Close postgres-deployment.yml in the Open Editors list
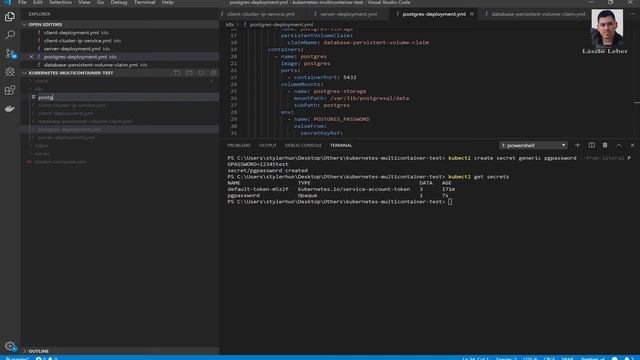The height and width of the screenshot is (360, 640). pyautogui.click(x=31, y=57)
